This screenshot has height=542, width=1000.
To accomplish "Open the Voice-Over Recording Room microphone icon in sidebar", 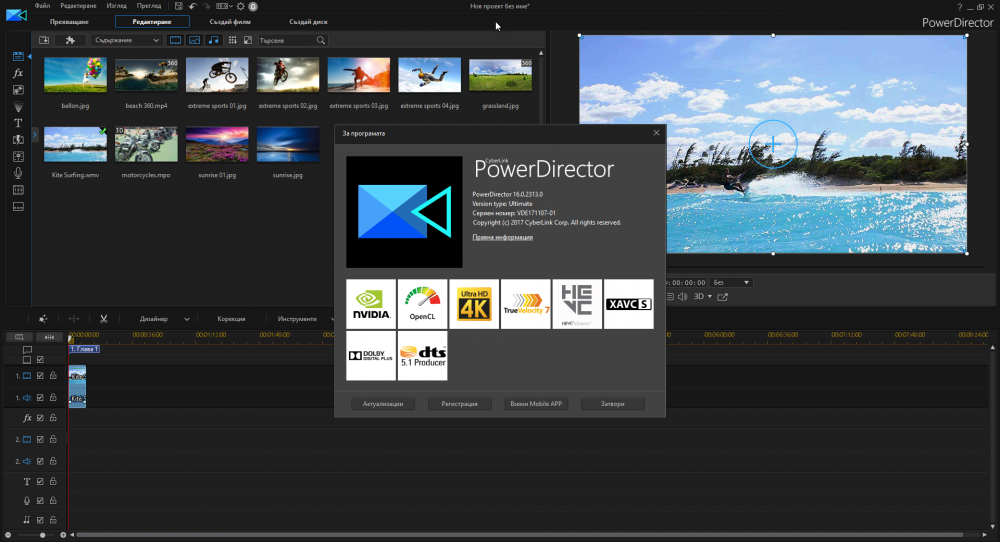I will (18, 173).
